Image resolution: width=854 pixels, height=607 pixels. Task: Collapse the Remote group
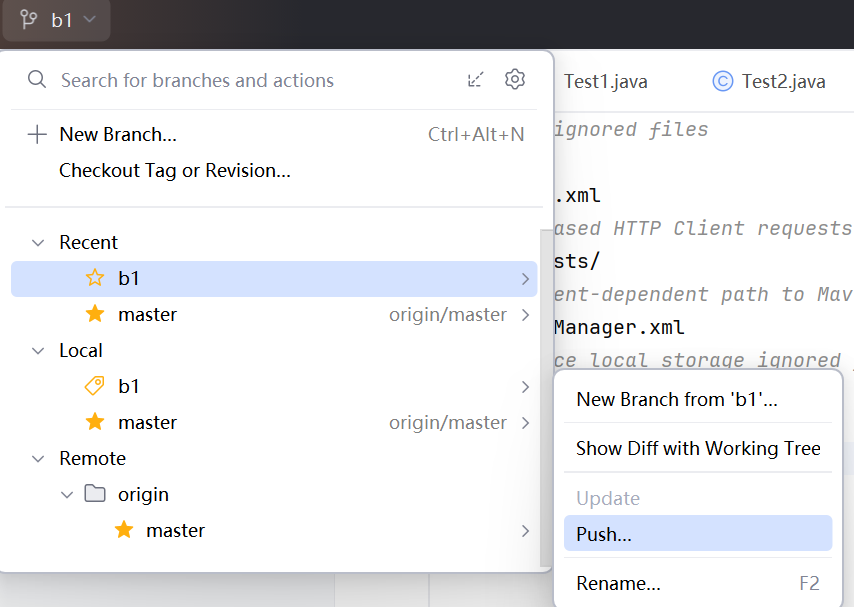[x=38, y=458]
